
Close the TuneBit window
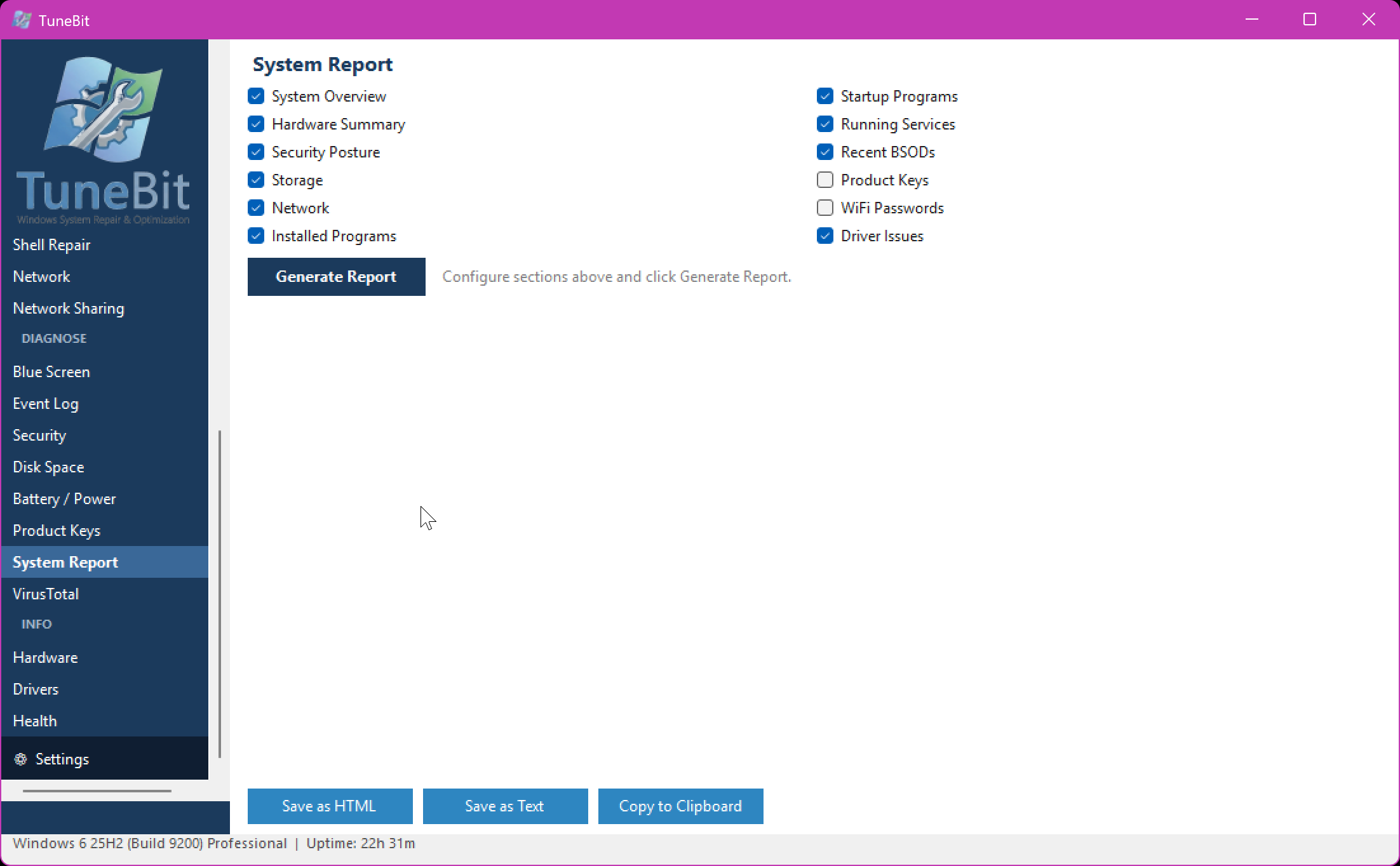pyautogui.click(x=1369, y=20)
